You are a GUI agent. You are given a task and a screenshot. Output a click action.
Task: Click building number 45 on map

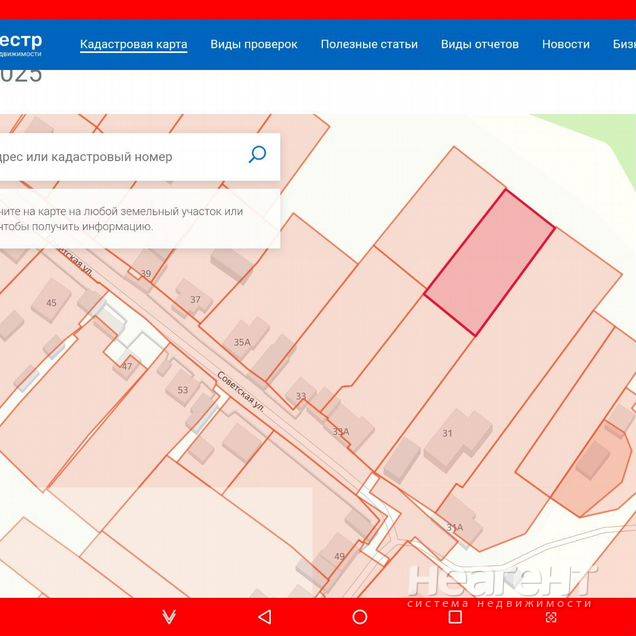point(51,302)
